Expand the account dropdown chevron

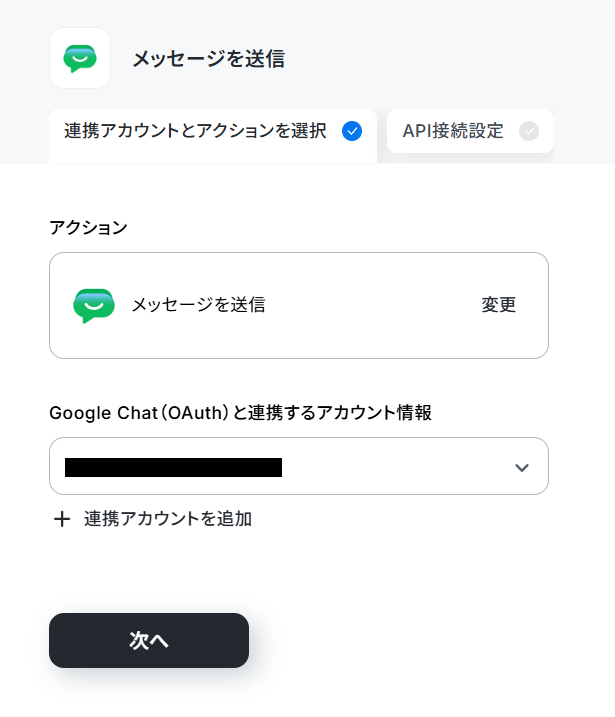[522, 467]
